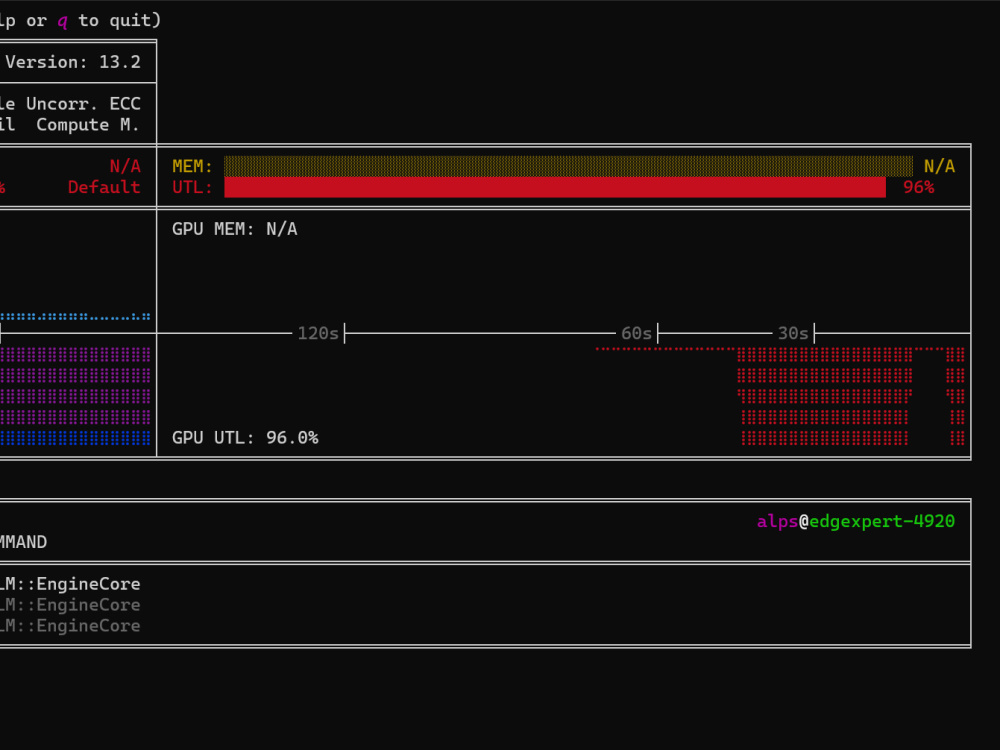Screen dimensions: 1000x750
Task: Click the 'Version: 13.2' text
Action: (73, 62)
